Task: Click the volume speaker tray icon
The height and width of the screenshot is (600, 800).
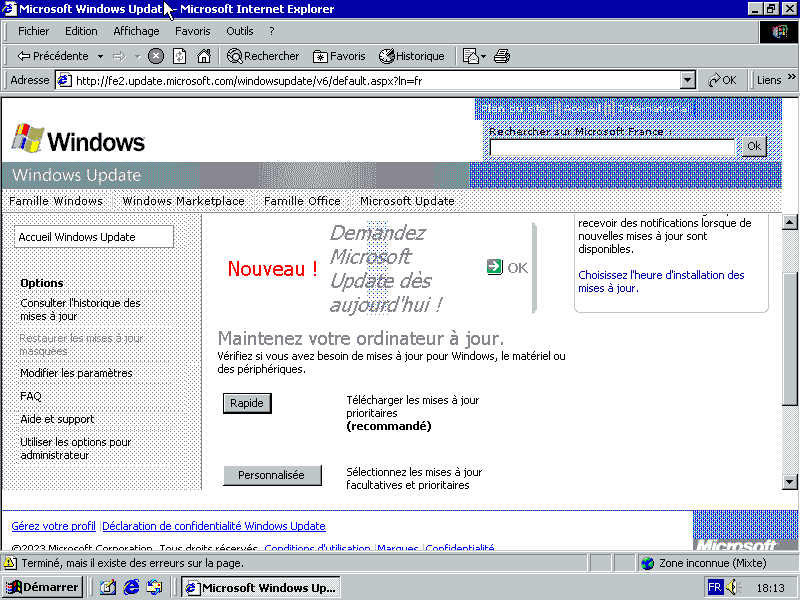Action: tap(733, 587)
